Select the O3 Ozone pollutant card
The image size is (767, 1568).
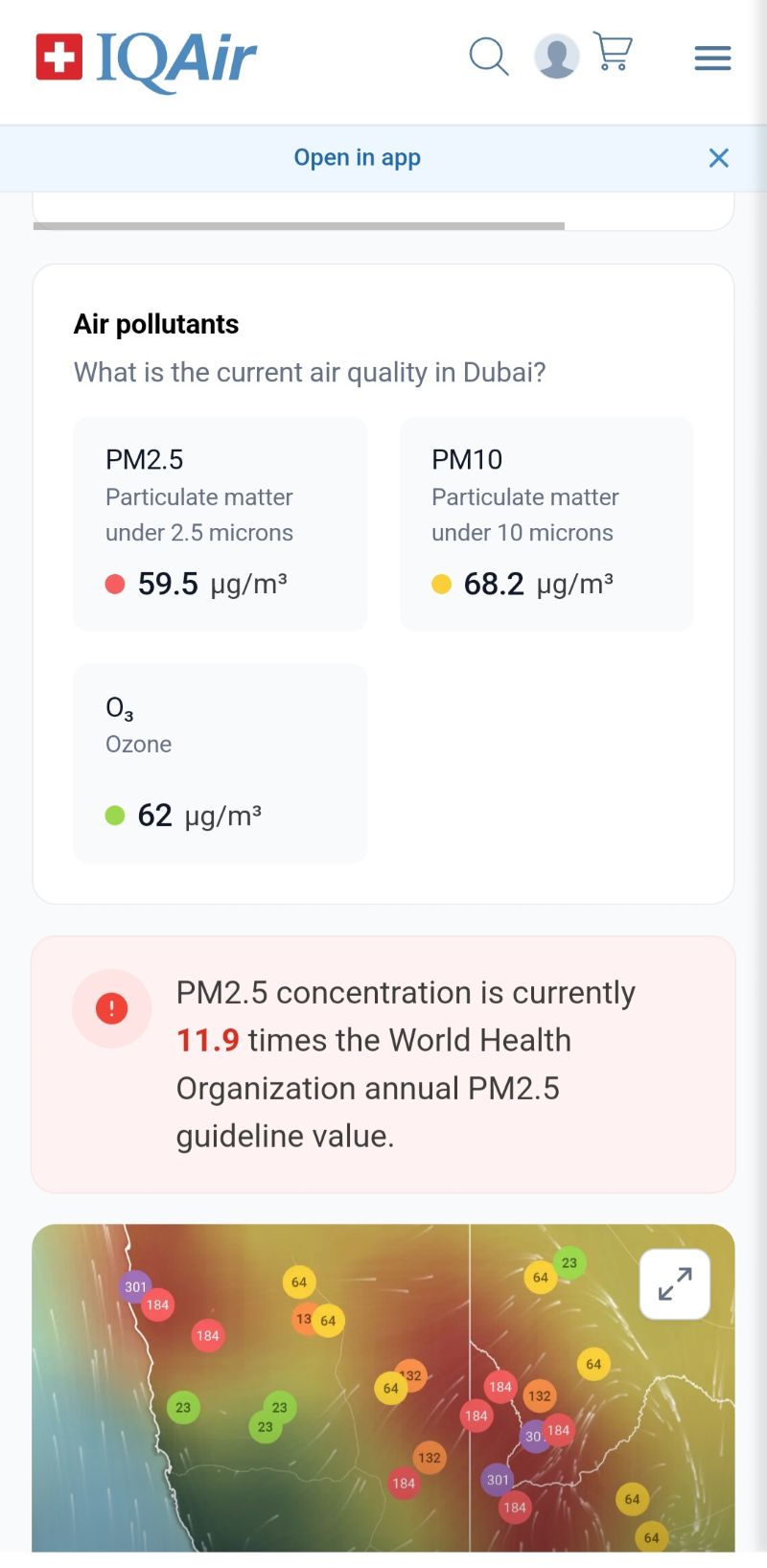[221, 763]
